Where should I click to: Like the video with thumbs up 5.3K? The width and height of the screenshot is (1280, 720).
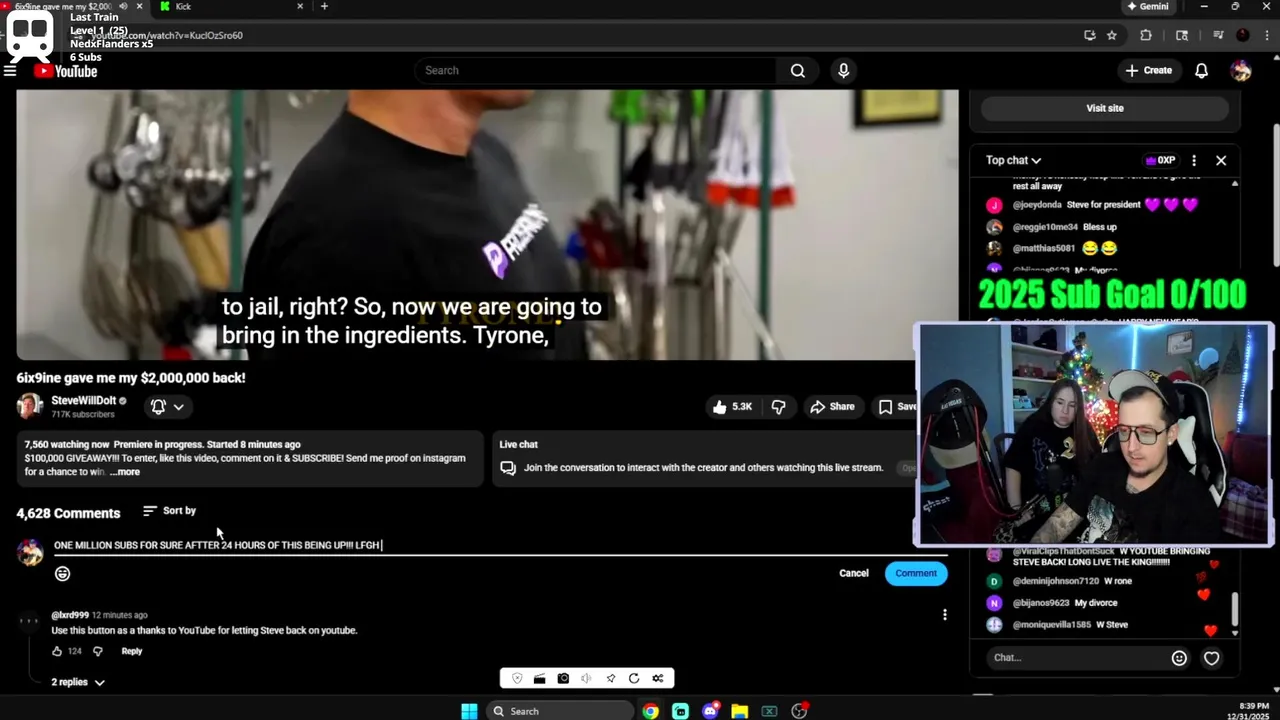point(732,406)
